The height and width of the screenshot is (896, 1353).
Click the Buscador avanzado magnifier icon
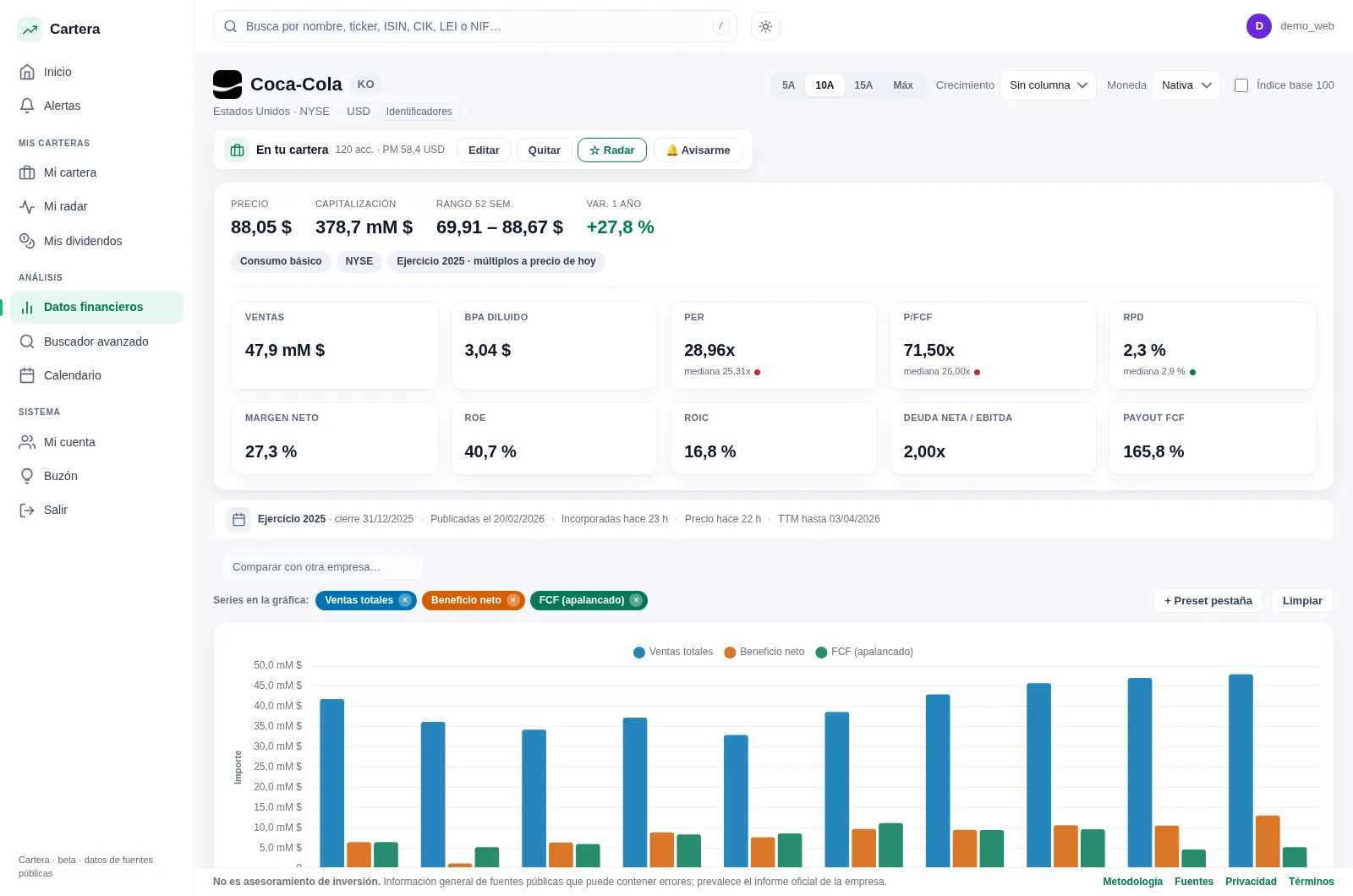click(x=27, y=341)
